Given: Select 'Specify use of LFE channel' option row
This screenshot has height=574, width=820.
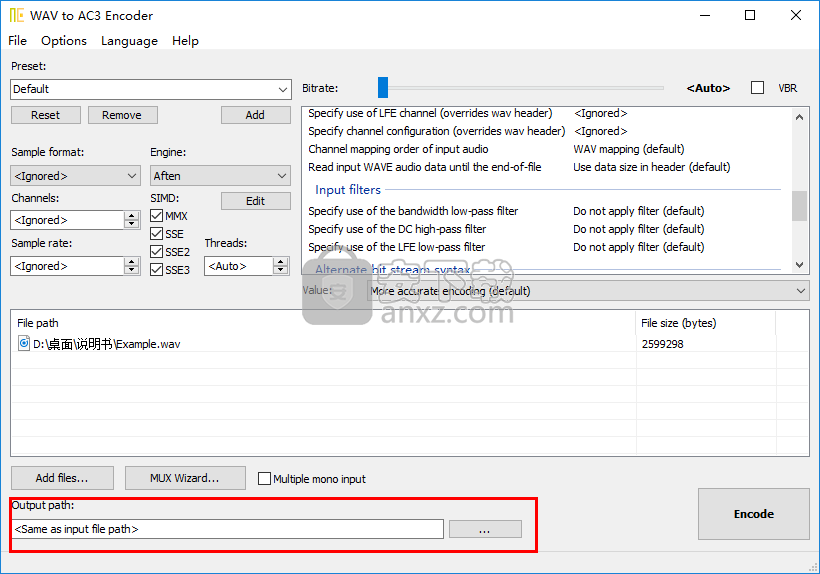Looking at the screenshot, I should [544, 113].
